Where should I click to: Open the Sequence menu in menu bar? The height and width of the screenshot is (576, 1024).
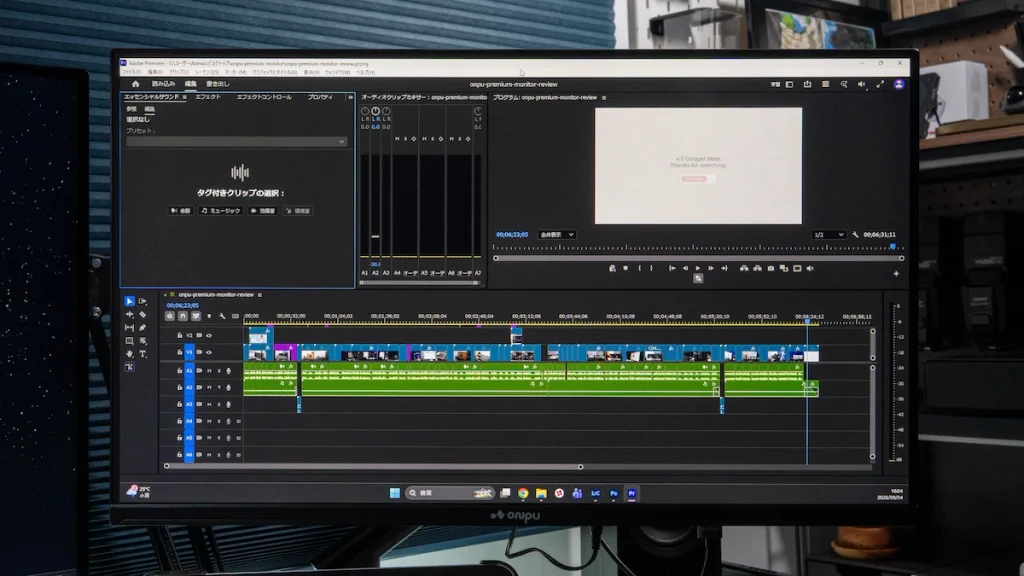click(206, 72)
